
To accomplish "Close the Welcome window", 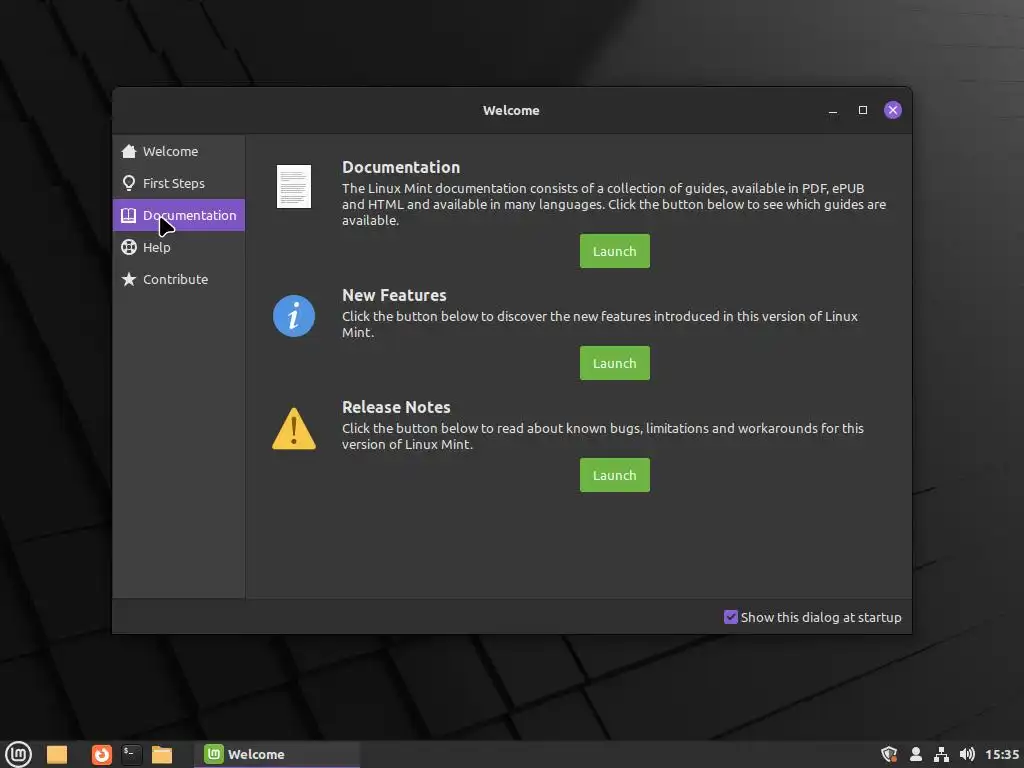I will (x=893, y=110).
